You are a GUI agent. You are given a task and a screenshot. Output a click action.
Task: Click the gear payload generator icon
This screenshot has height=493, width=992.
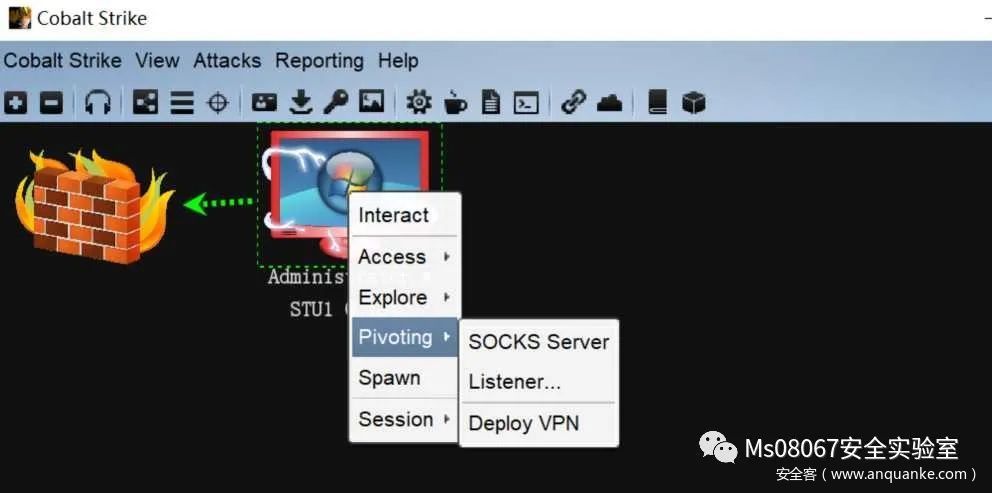(419, 102)
